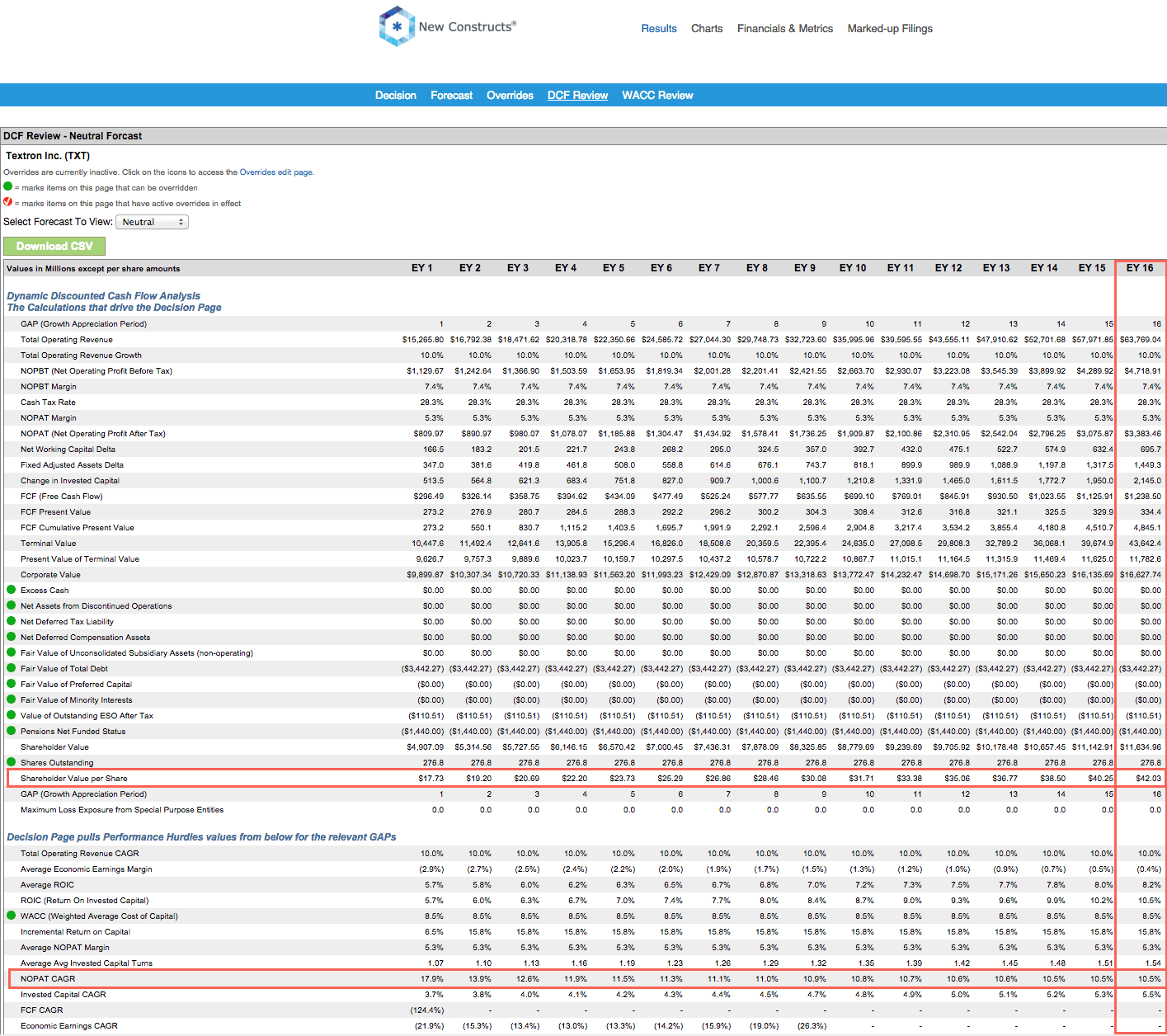Select the DCF Review tab
The height and width of the screenshot is (1036, 1167).
pos(577,95)
